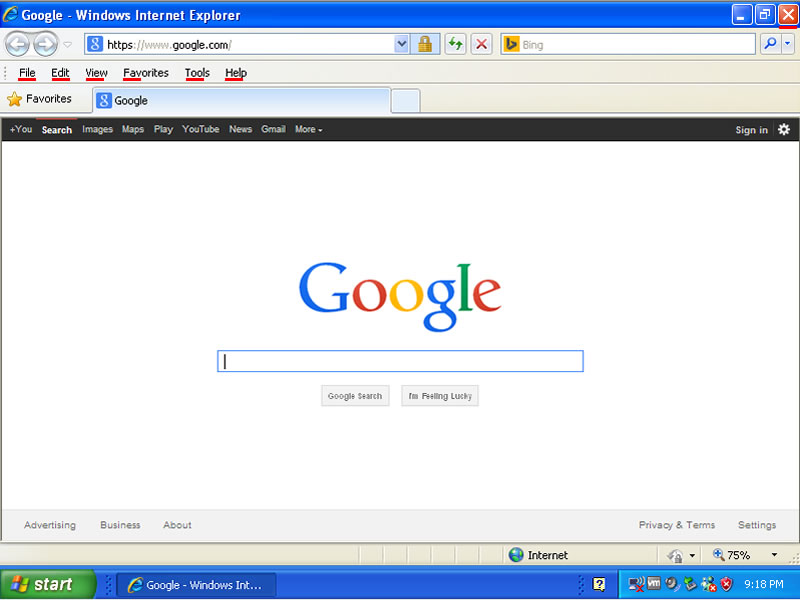Image resolution: width=800 pixels, height=600 pixels.
Task: Click the Google favicon in the address bar
Action: [95, 44]
